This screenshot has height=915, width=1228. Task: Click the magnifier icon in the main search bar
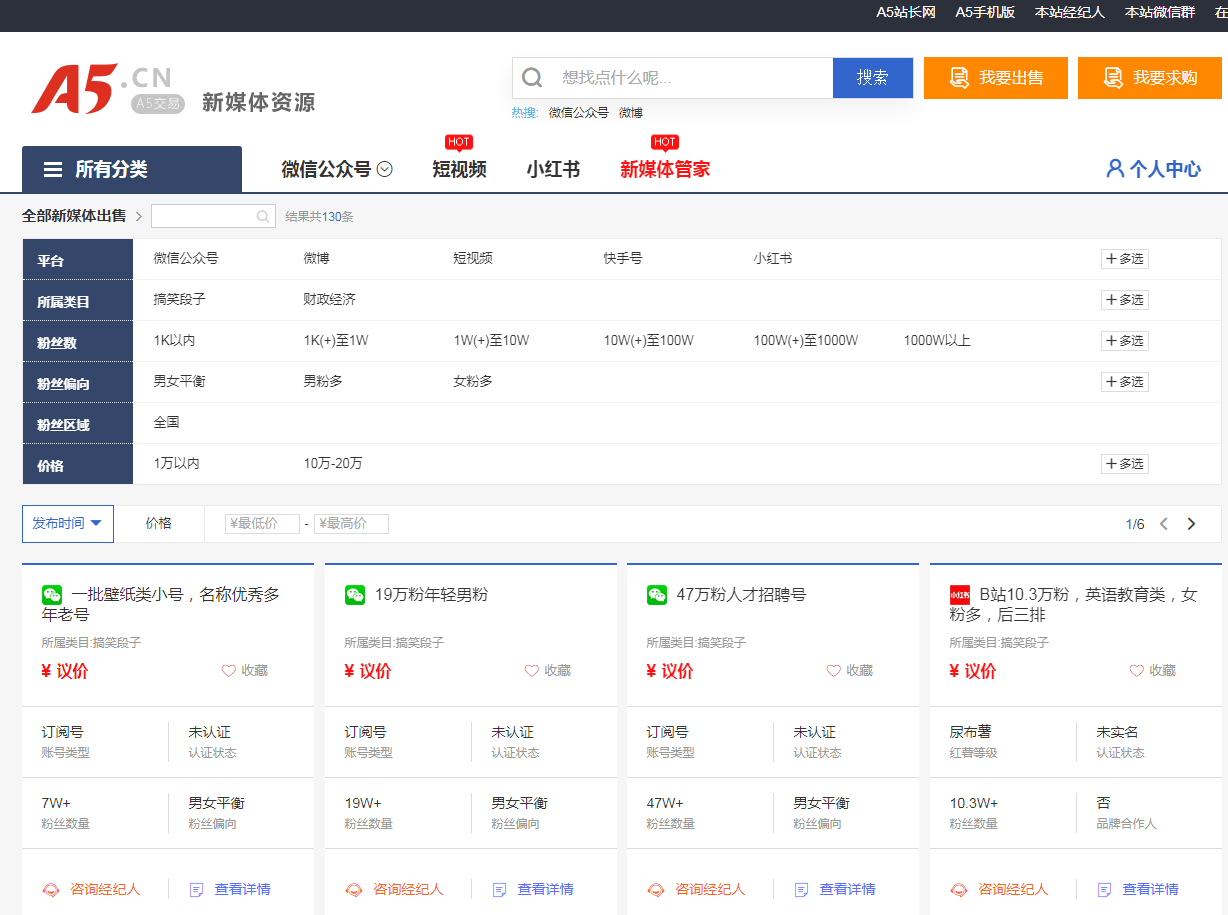point(533,78)
